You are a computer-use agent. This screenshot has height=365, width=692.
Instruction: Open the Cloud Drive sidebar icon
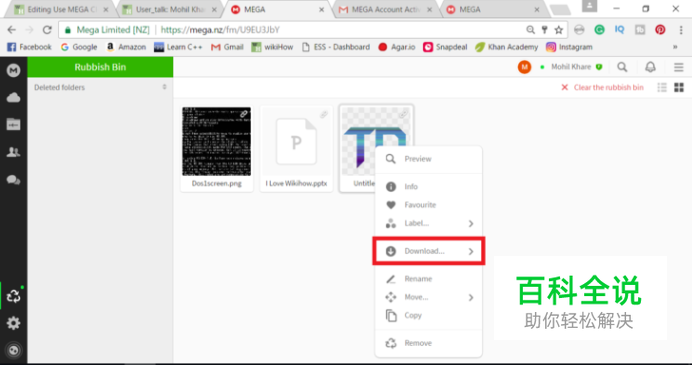[x=13, y=98]
